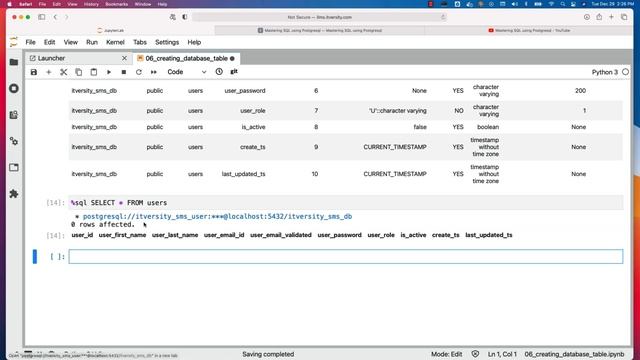Close the Launcher tab

[x=124, y=58]
